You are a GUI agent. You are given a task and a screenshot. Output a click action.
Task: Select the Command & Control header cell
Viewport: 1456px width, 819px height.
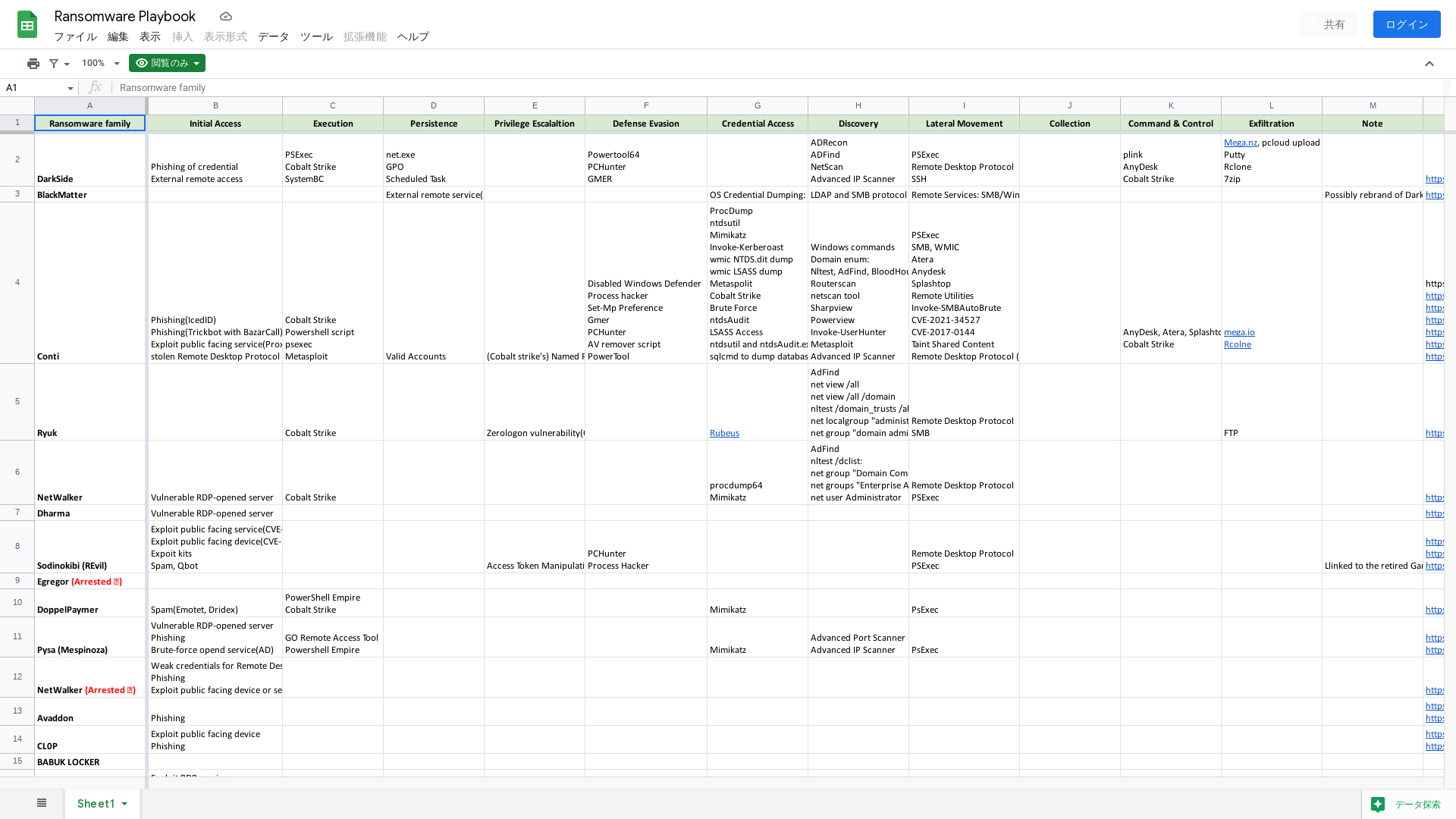click(x=1171, y=124)
